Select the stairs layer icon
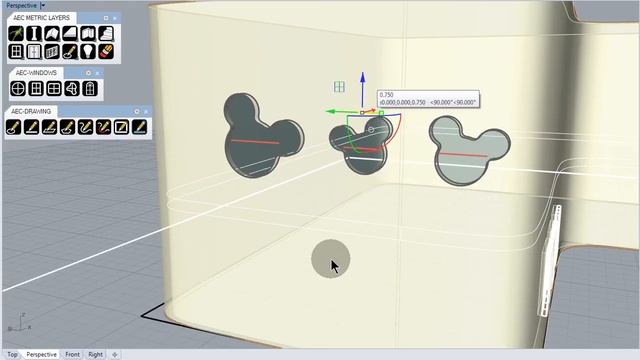640x360 pixels. tap(106, 33)
